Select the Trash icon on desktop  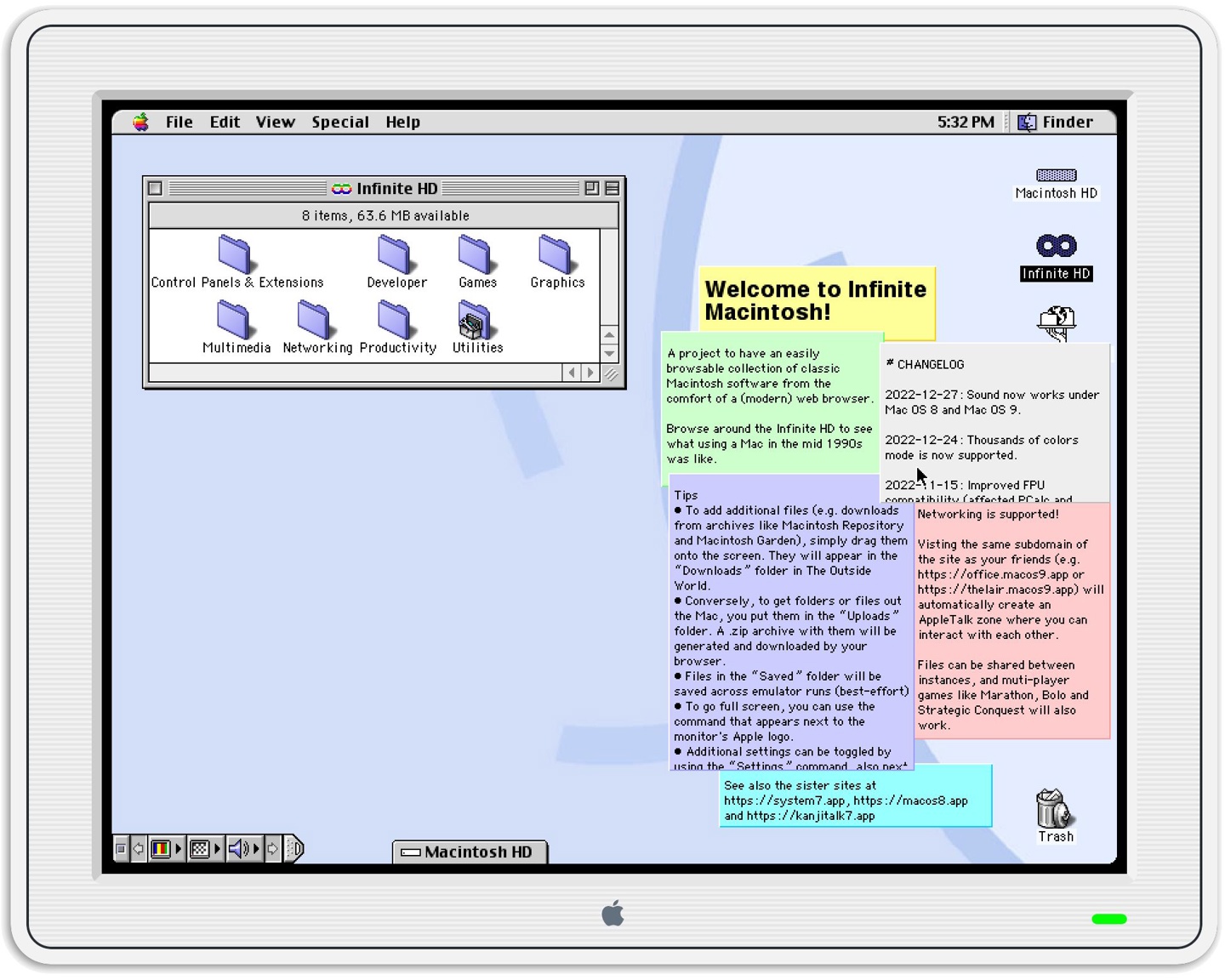pyautogui.click(x=1055, y=808)
